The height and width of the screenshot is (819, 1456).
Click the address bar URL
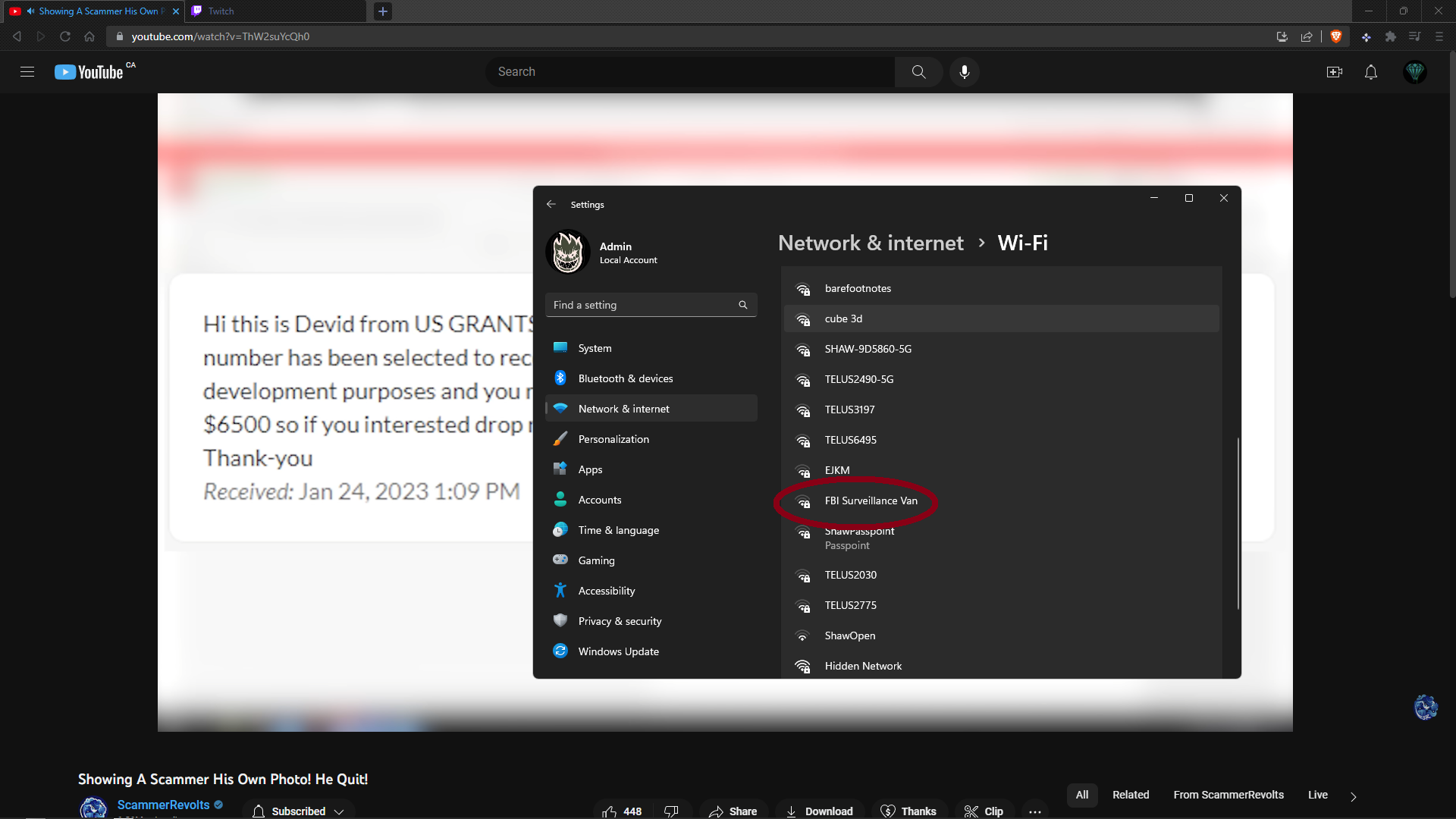220,36
